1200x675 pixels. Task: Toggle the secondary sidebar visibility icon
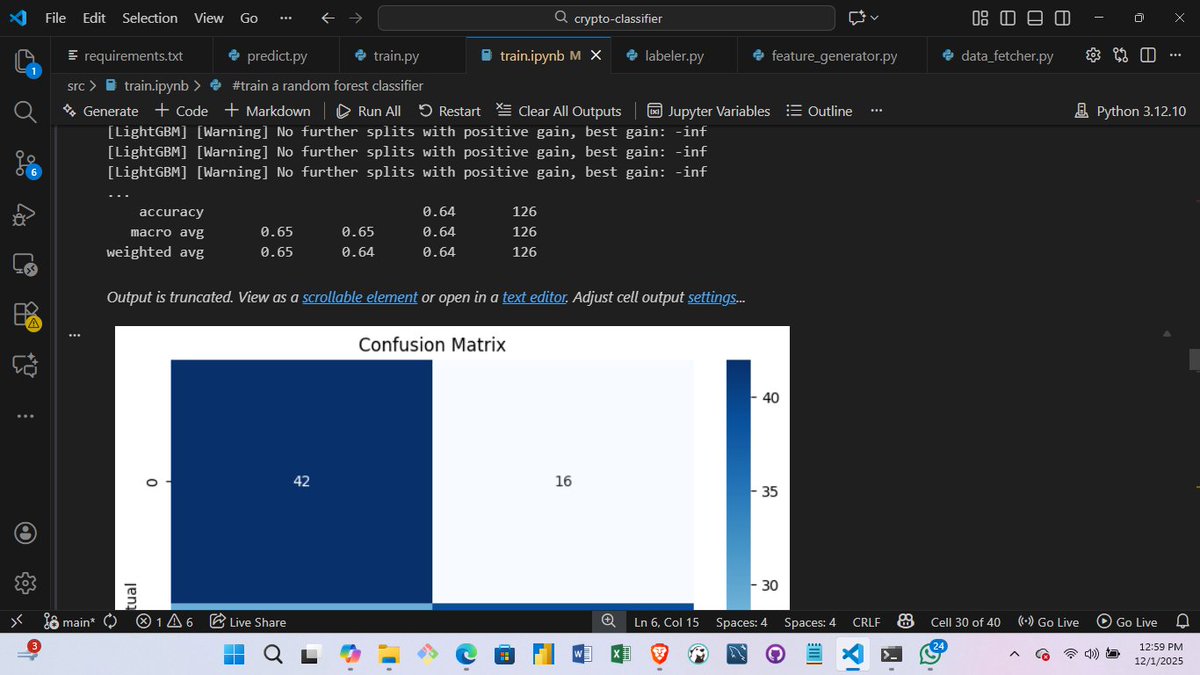(x=1062, y=17)
